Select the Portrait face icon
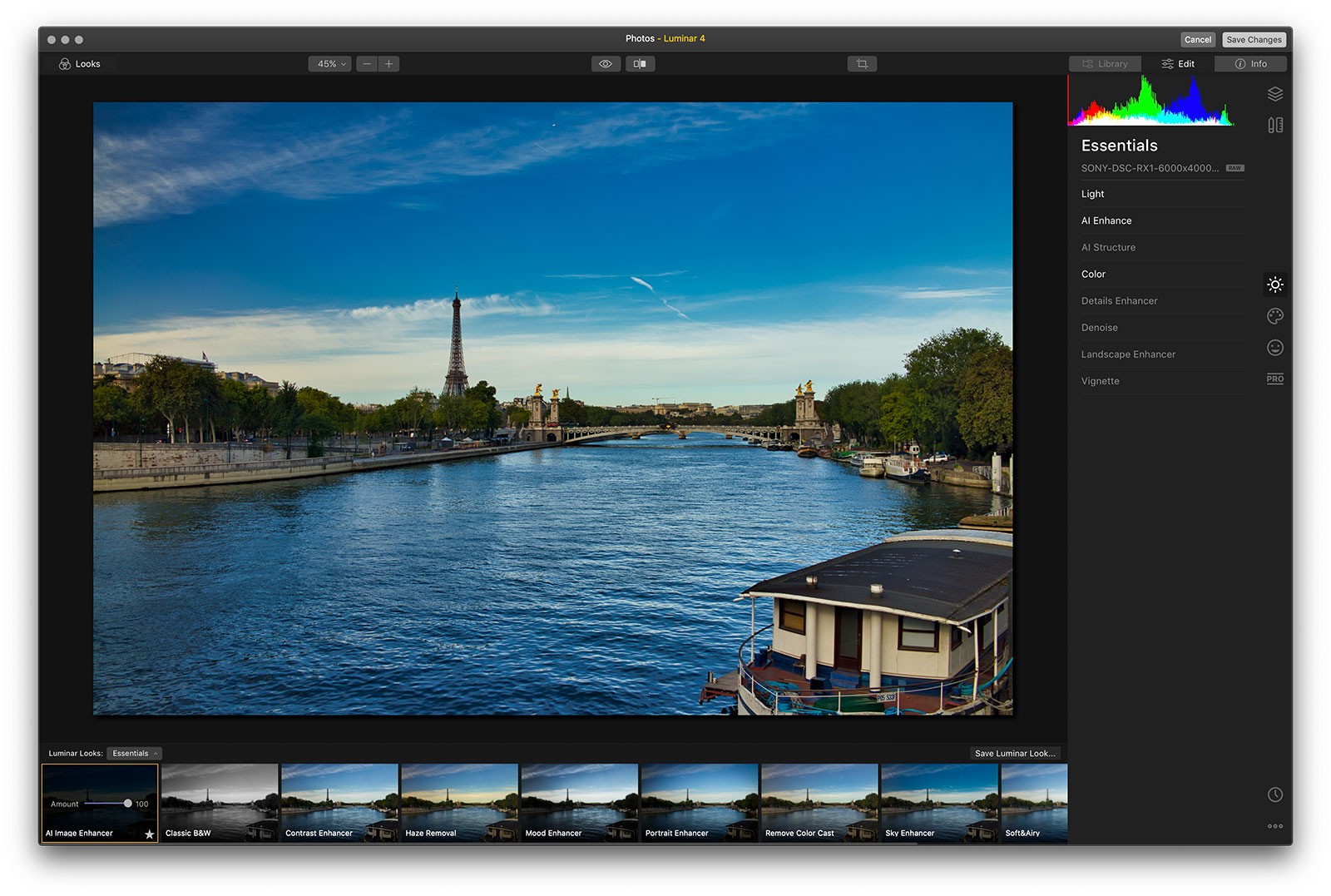 tap(1274, 348)
